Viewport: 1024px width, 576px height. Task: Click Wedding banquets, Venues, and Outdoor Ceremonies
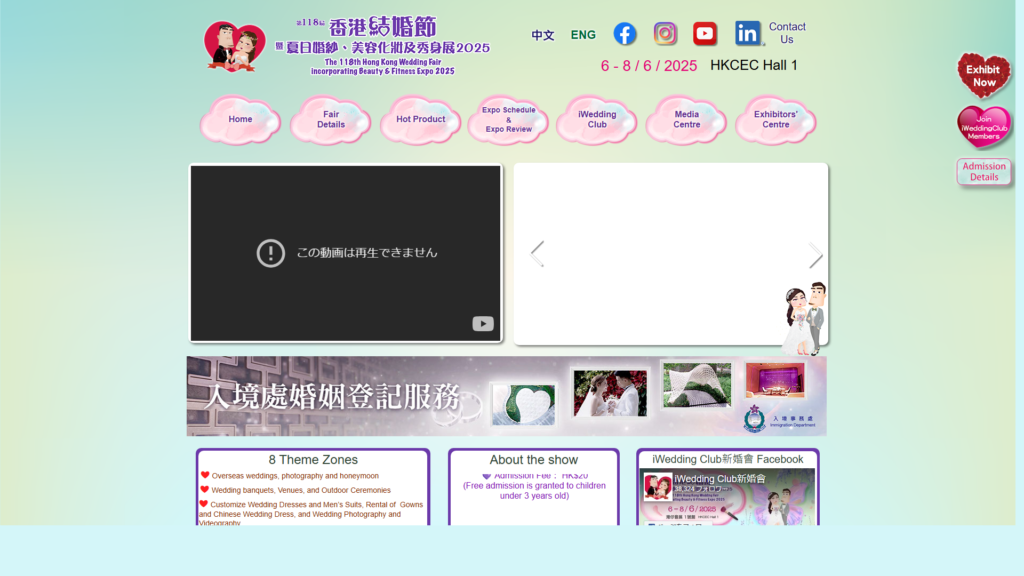(300, 490)
